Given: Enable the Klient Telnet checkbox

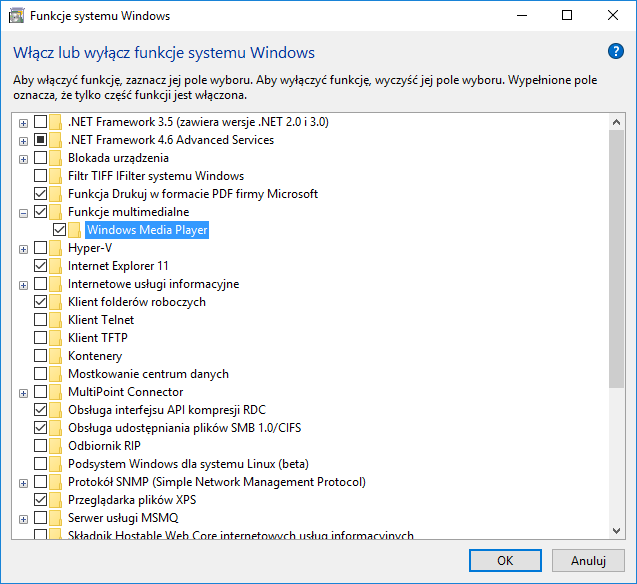Looking at the screenshot, I should coord(40,320).
